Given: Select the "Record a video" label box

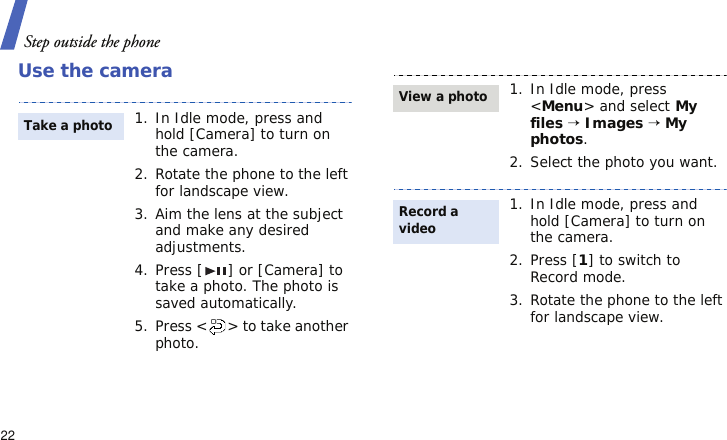Looking at the screenshot, I should pyautogui.click(x=443, y=220).
